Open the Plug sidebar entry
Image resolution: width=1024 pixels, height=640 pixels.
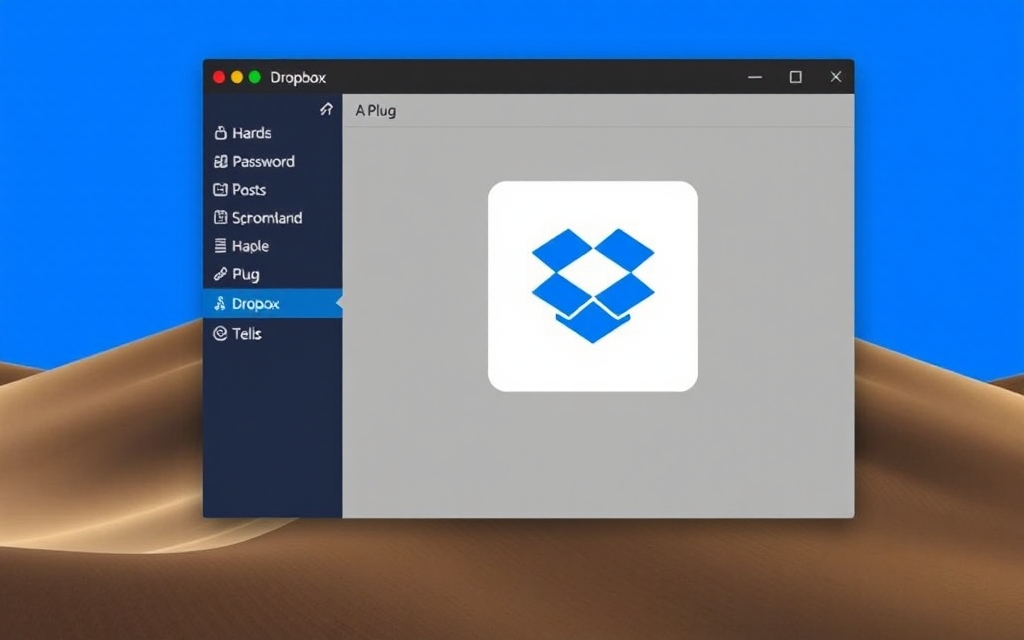[x=272, y=274]
